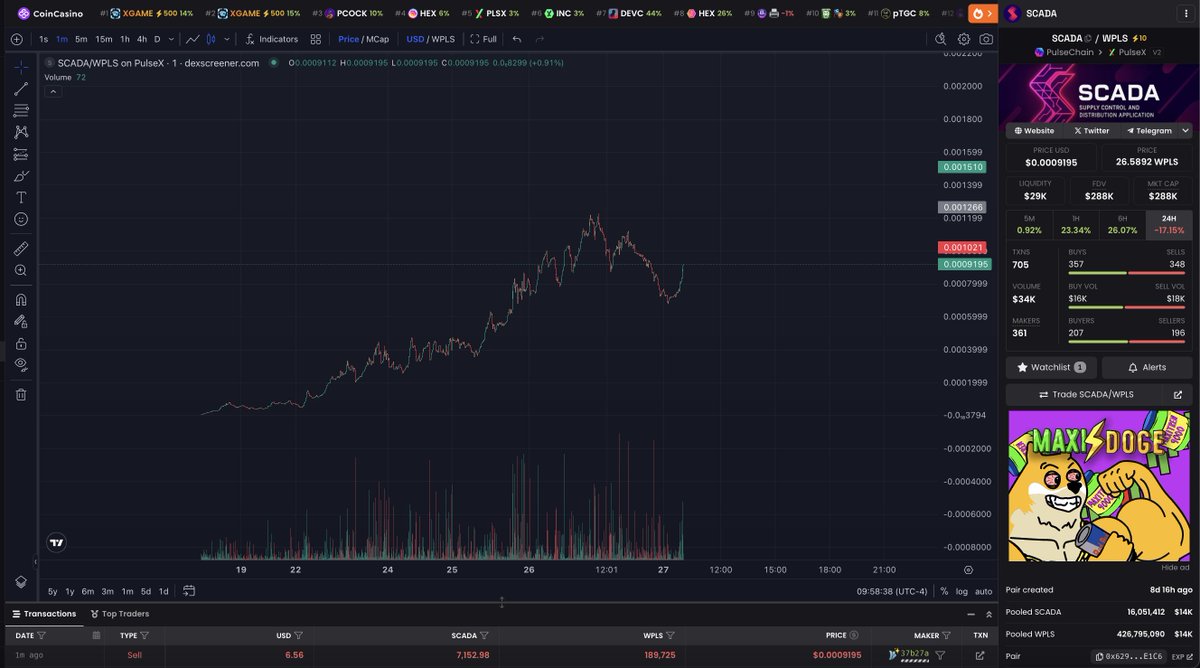This screenshot has height=668, width=1200.
Task: Open the USD column filter
Action: 299,635
